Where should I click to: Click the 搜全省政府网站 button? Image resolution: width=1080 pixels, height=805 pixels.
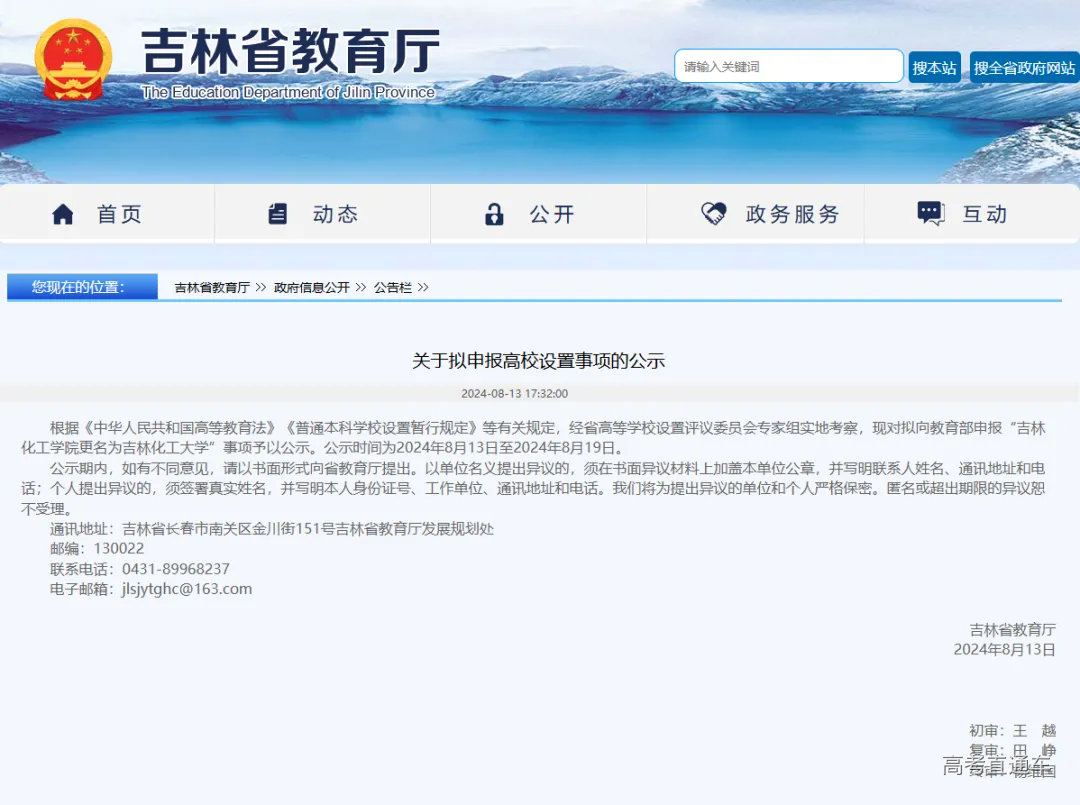coord(1022,66)
